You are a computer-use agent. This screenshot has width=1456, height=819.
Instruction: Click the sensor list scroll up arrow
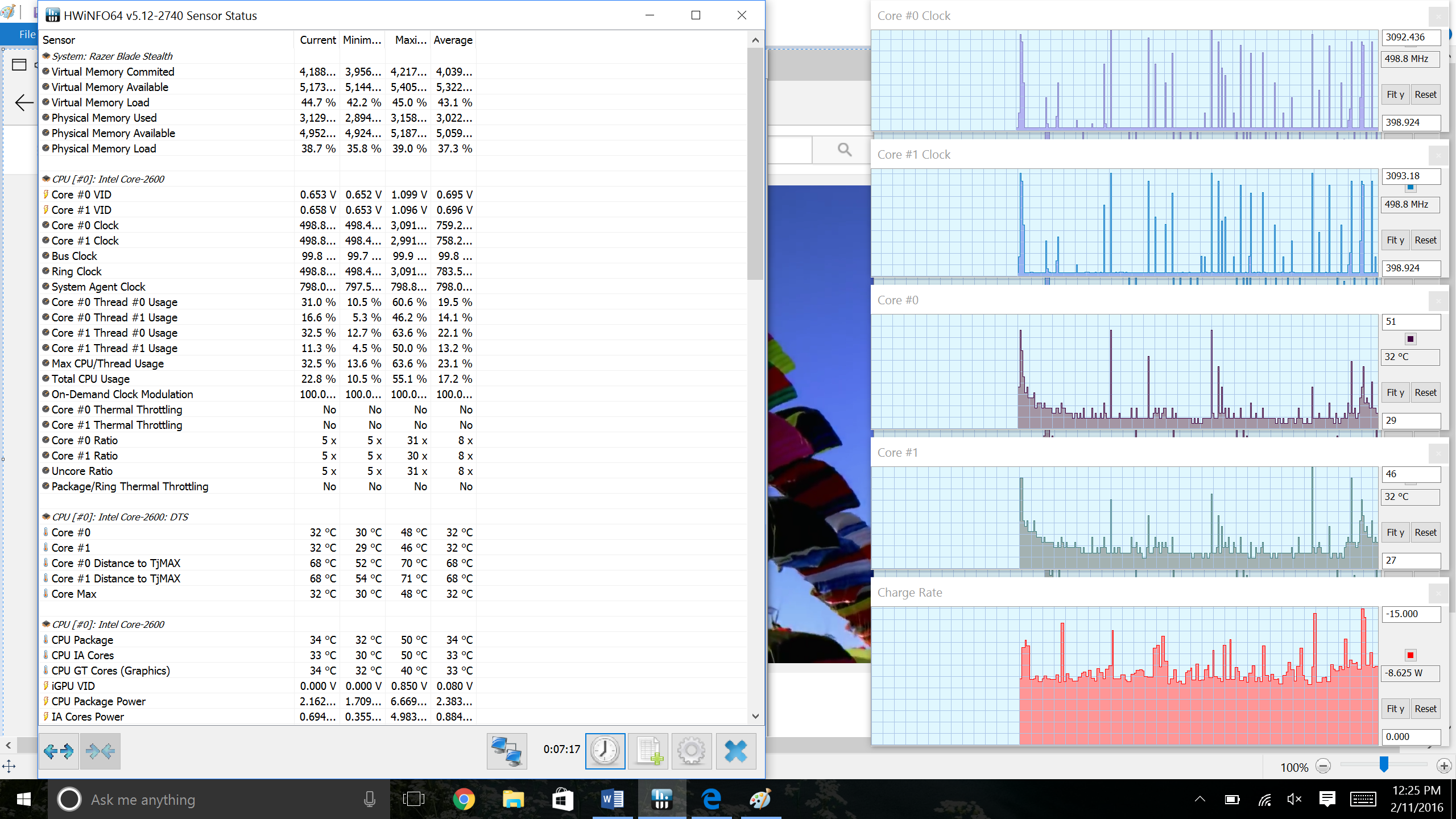755,40
